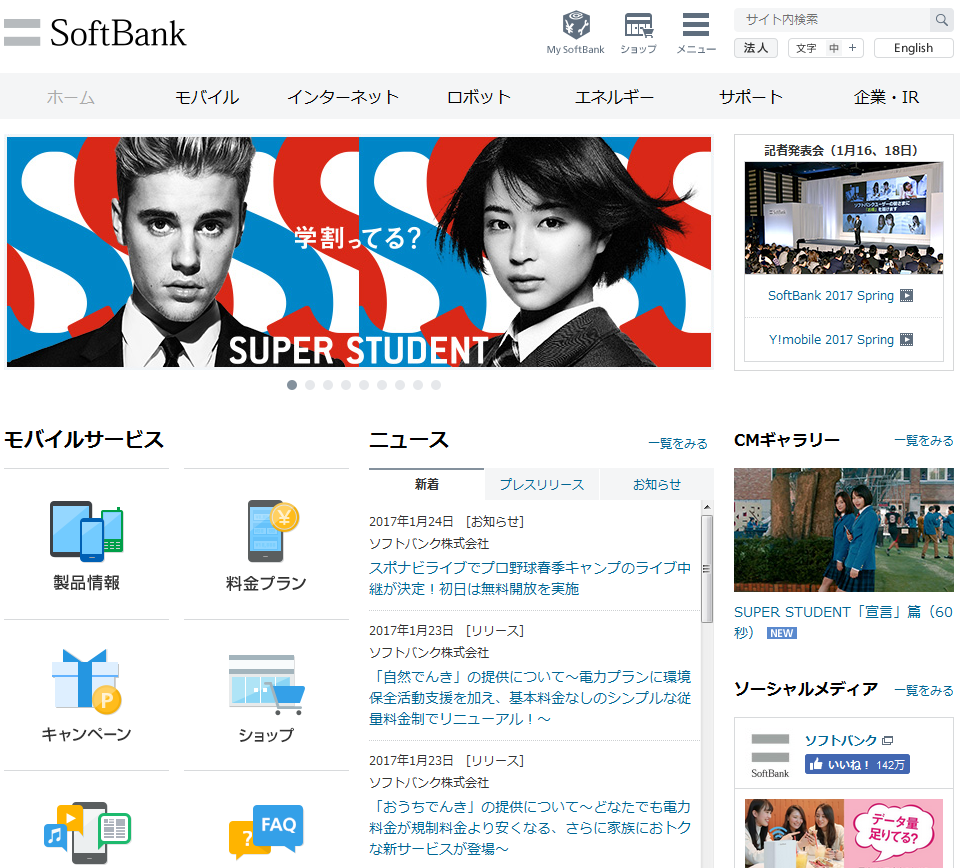Open 料金プラン text label
The width and height of the screenshot is (960, 868).
click(x=266, y=583)
